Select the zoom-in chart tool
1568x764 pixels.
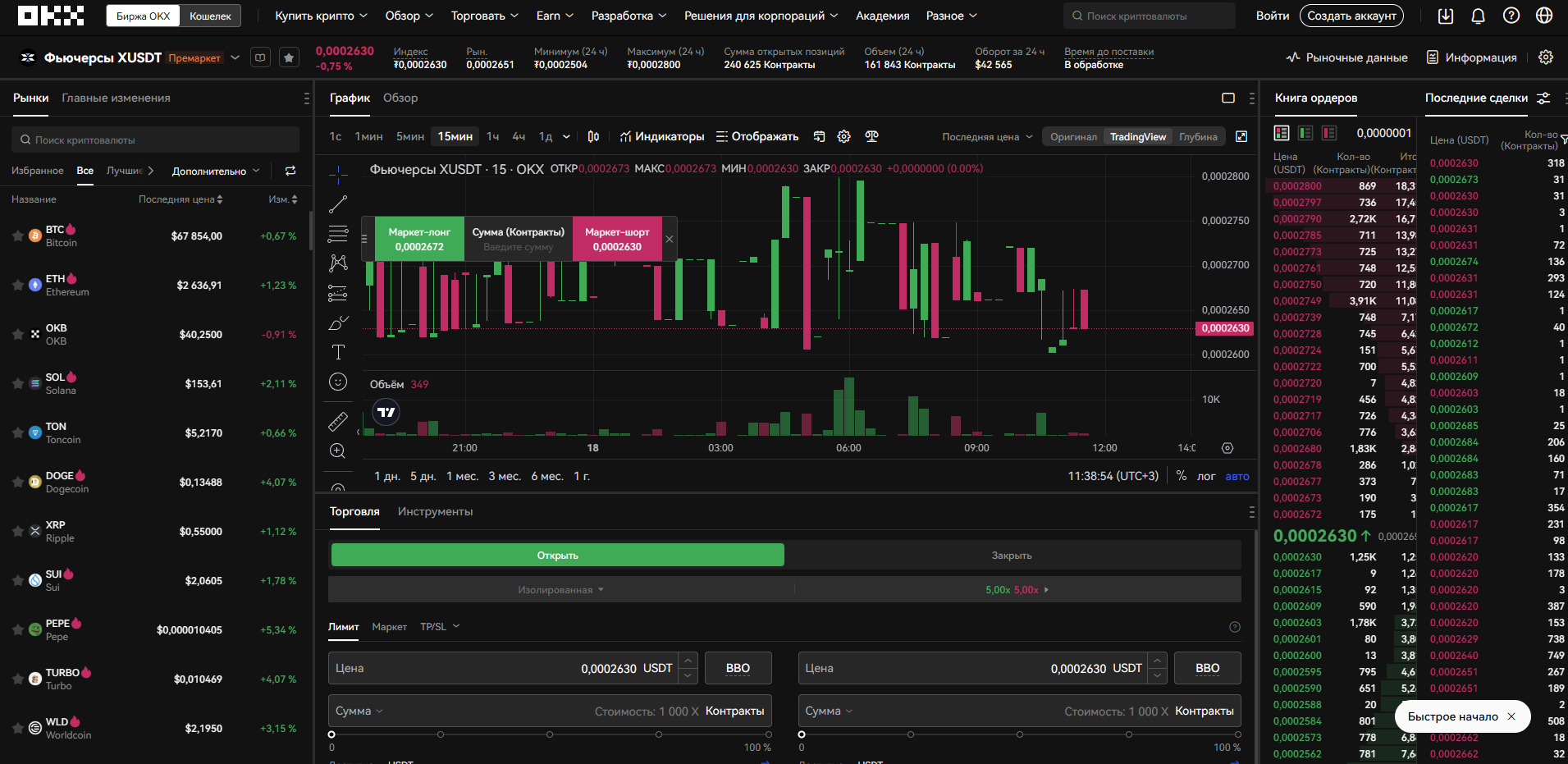pos(338,451)
